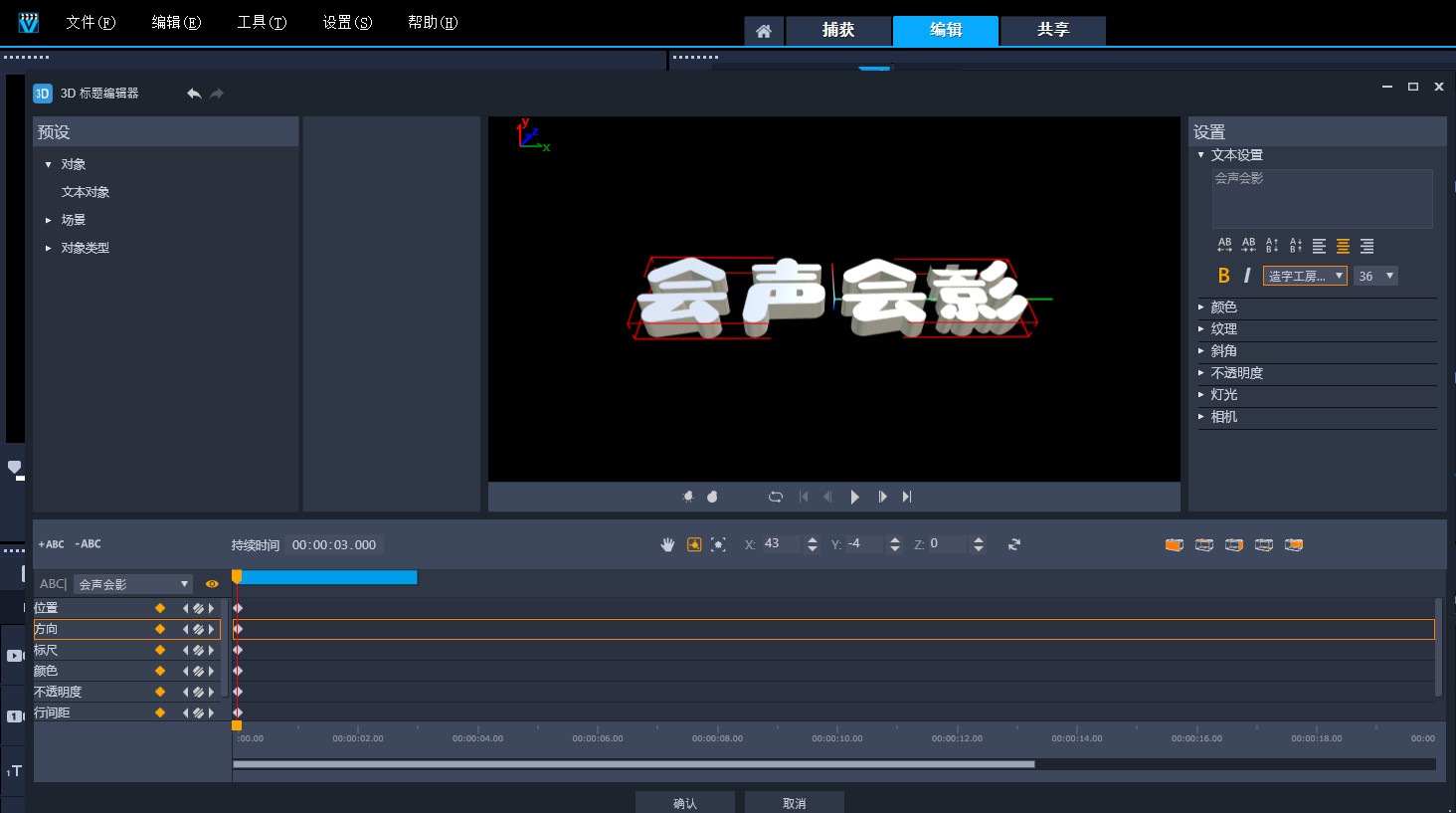Toggle keyframe diamond for 标尺 row
Image resolution: width=1456 pixels, height=813 pixels.
click(x=160, y=650)
